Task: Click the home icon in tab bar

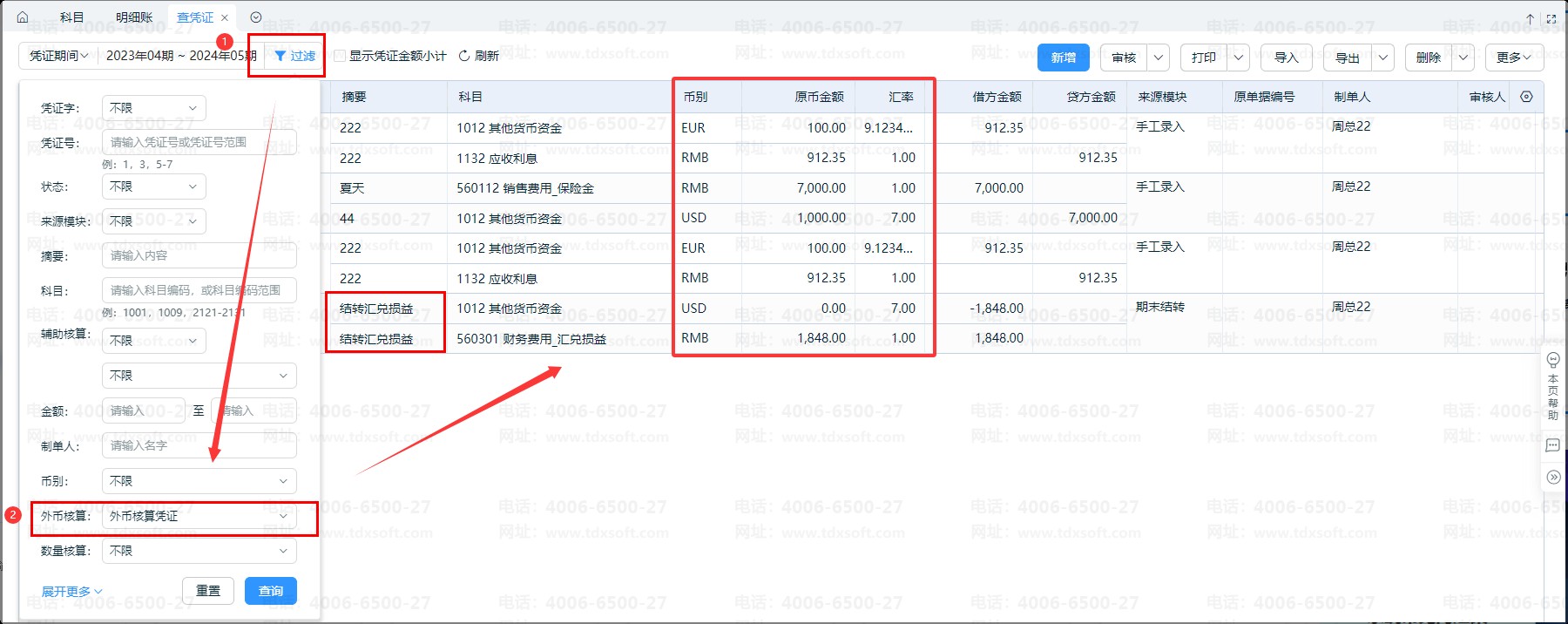Action: 23,17
